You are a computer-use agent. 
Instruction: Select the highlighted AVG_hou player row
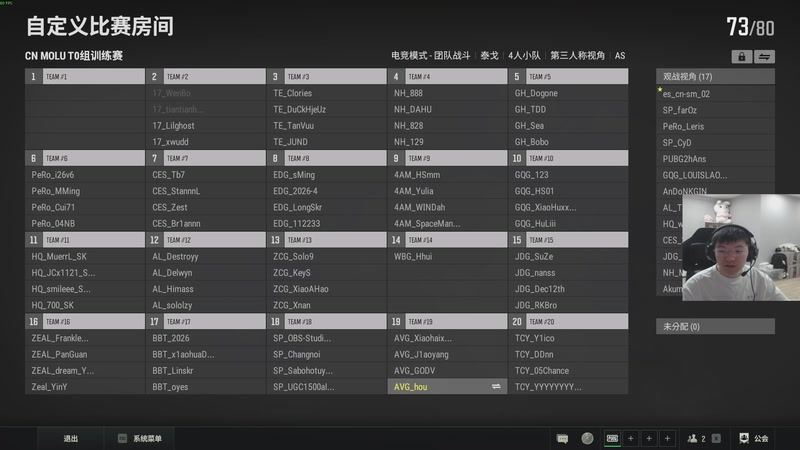(447, 387)
